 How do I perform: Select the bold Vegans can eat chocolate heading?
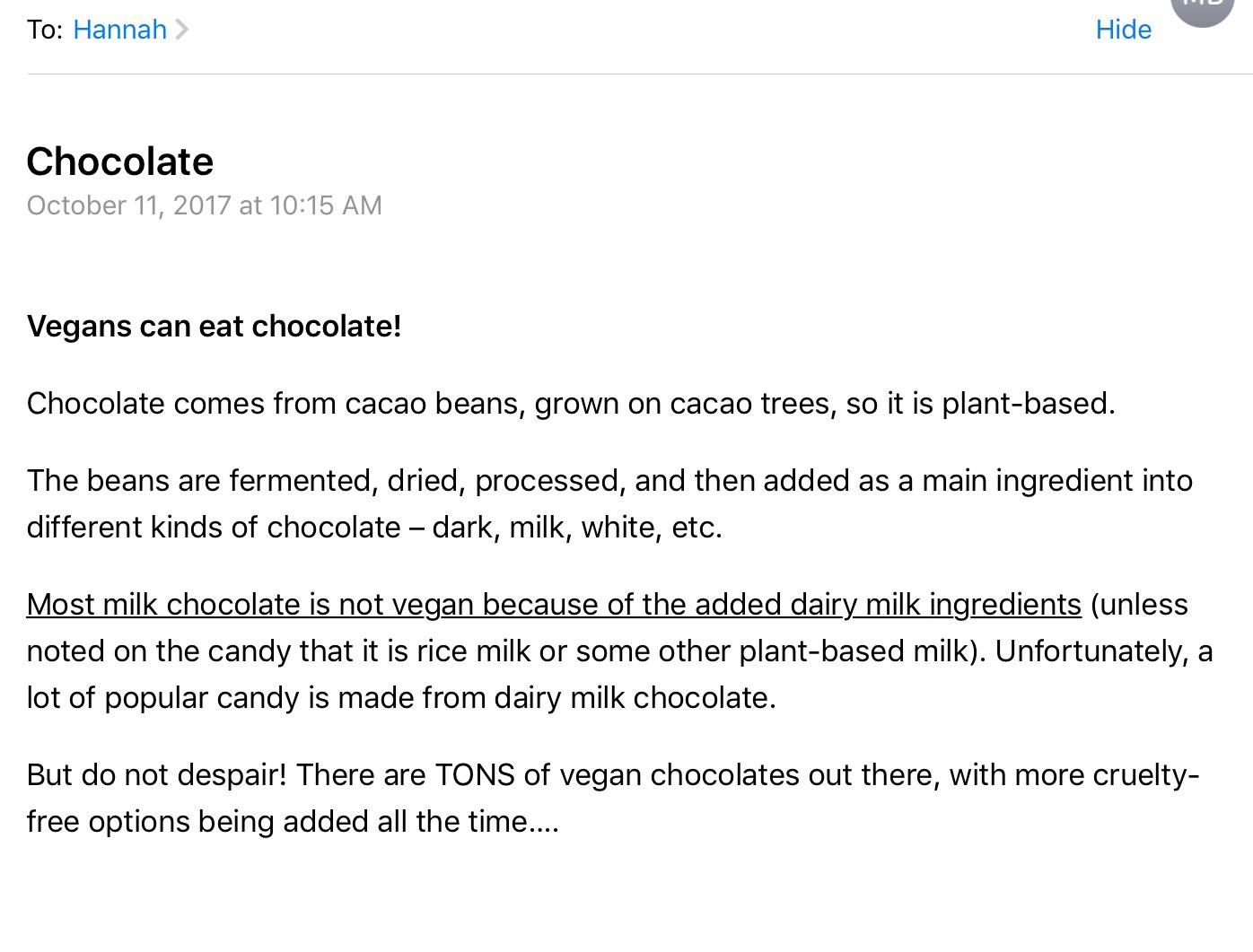[x=215, y=325]
